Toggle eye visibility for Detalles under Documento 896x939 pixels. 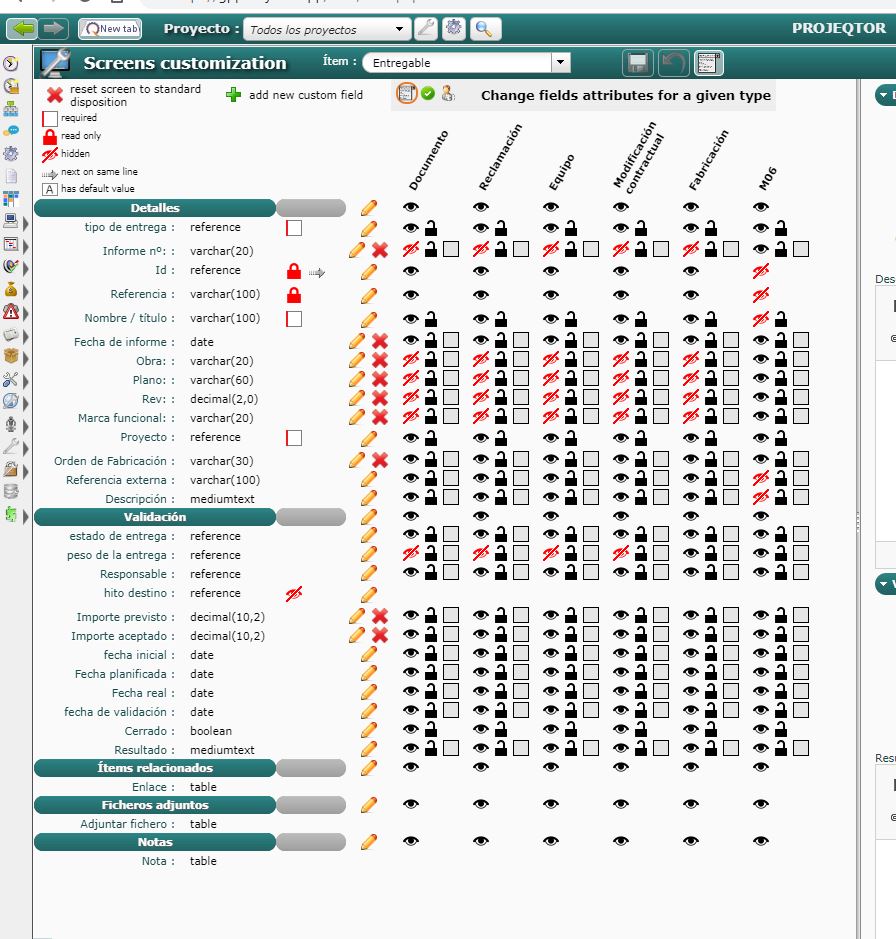(x=411, y=207)
